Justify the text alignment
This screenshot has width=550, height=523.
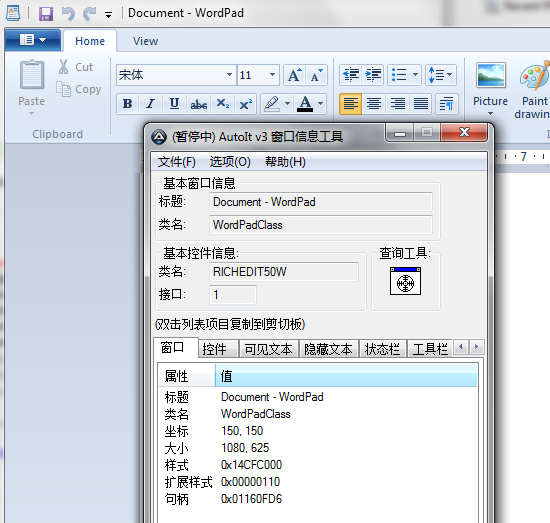tap(421, 103)
